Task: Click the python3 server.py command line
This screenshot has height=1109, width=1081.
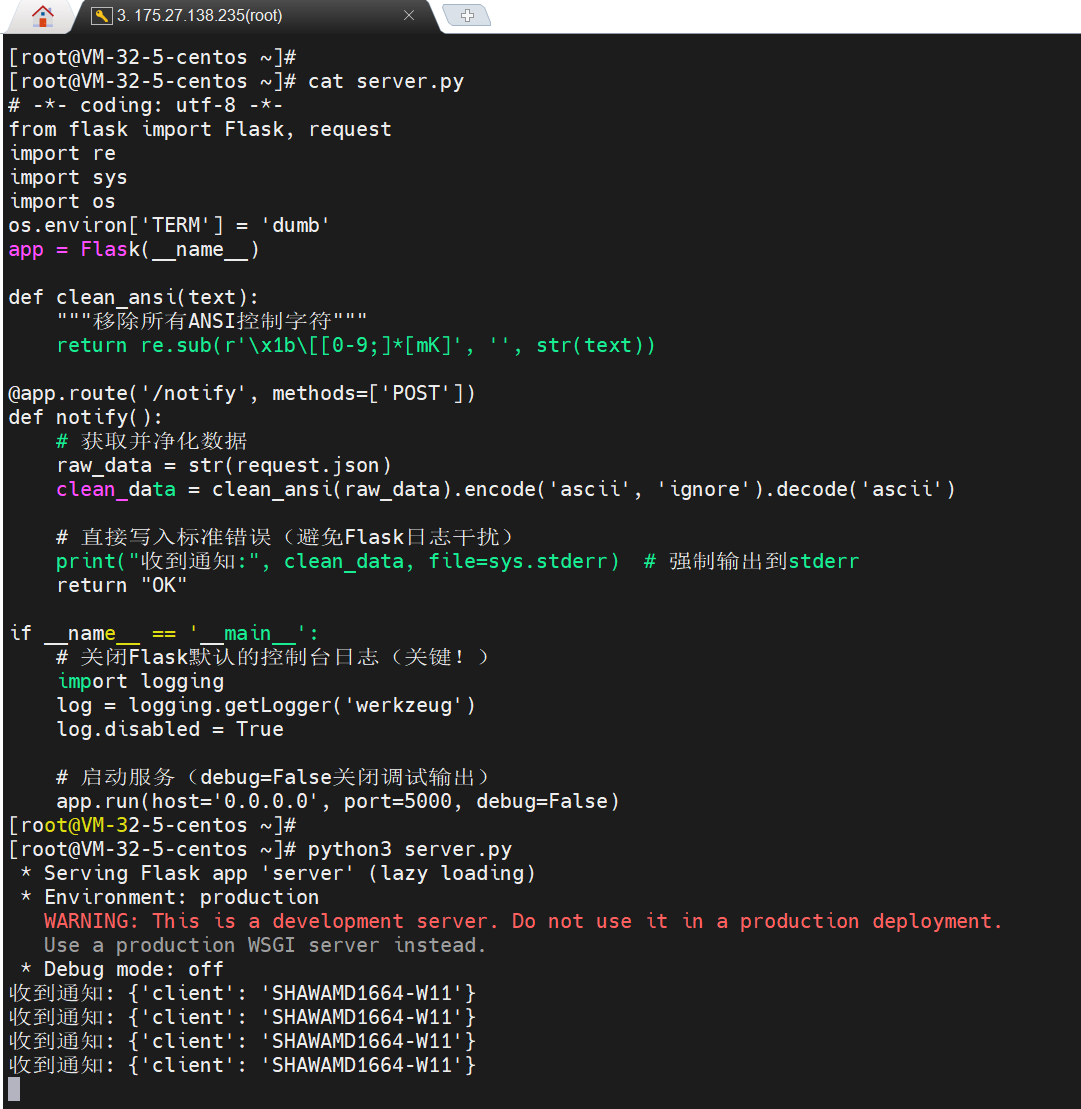Action: coord(412,849)
